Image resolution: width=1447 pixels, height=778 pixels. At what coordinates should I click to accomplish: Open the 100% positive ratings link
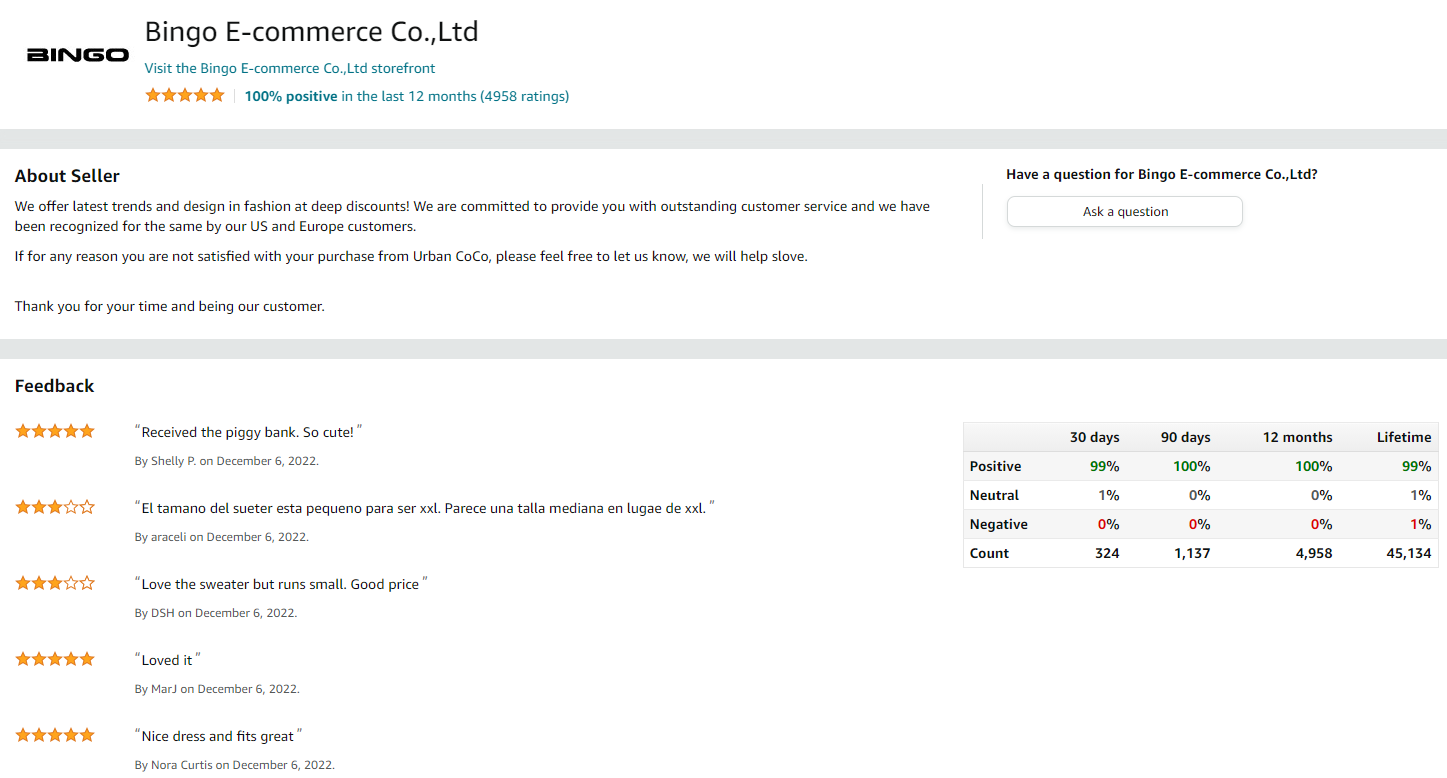pyautogui.click(x=407, y=96)
